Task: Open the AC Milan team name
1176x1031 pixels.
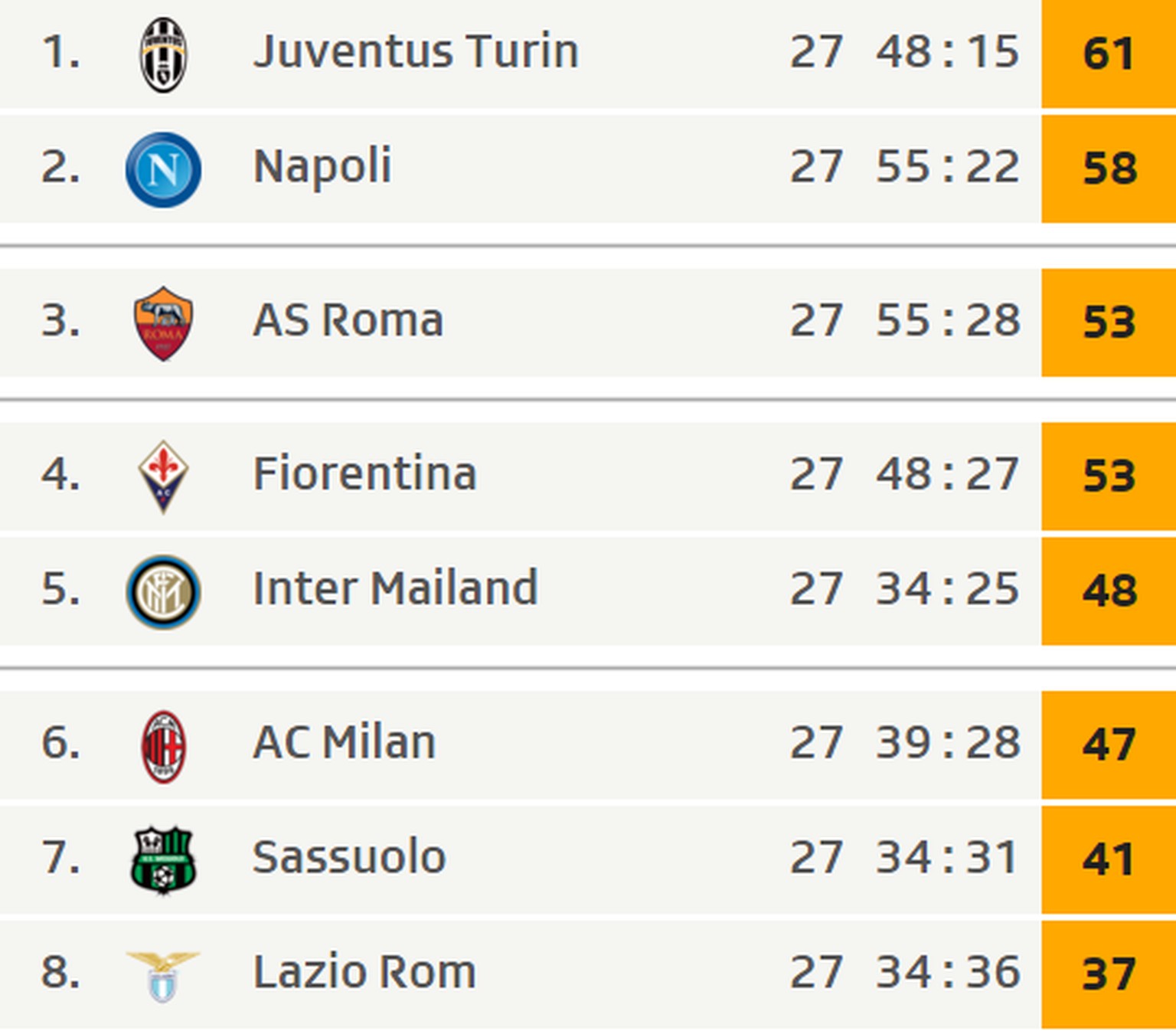Action: tap(345, 742)
